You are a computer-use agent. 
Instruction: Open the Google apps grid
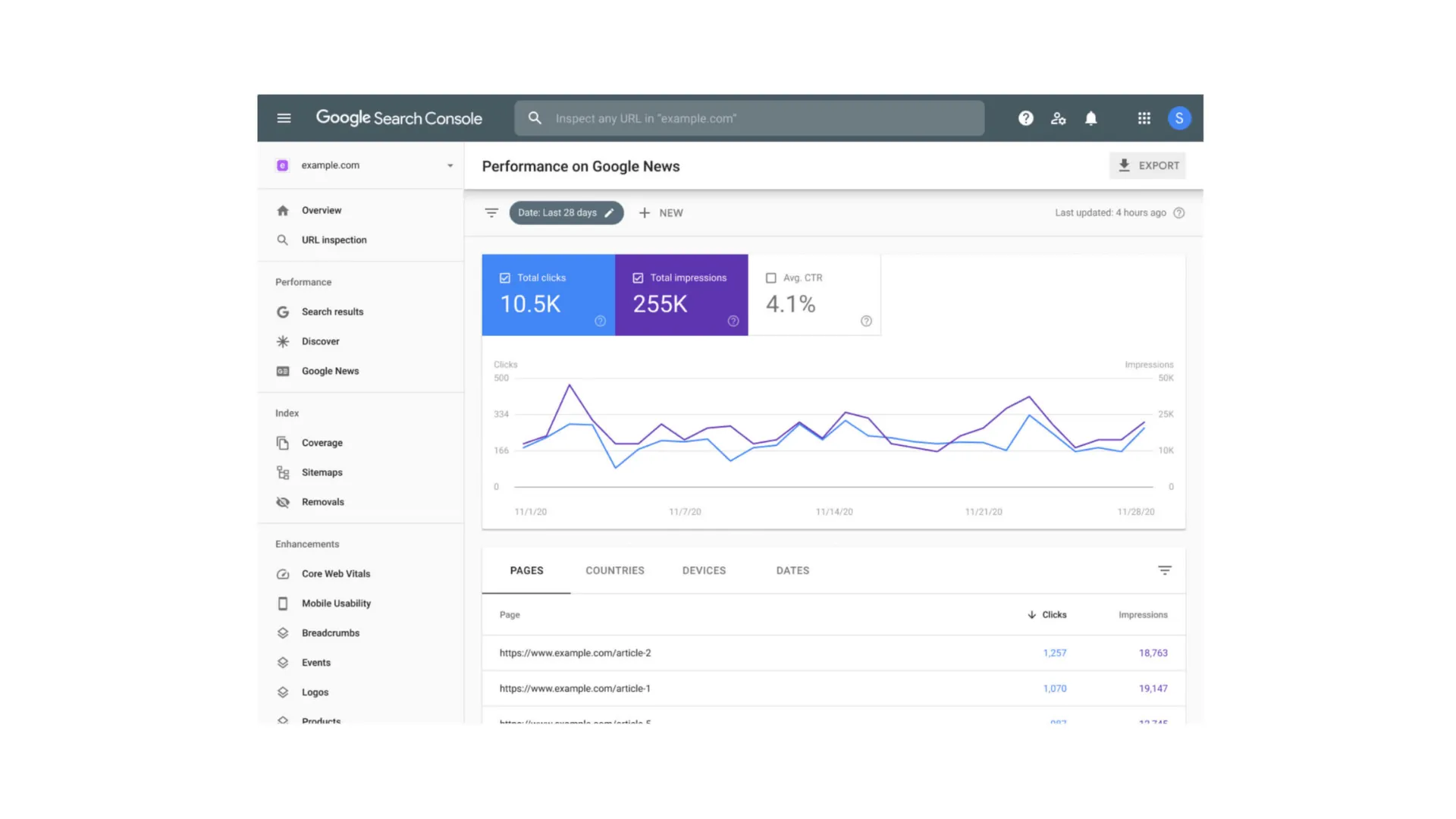click(1144, 118)
